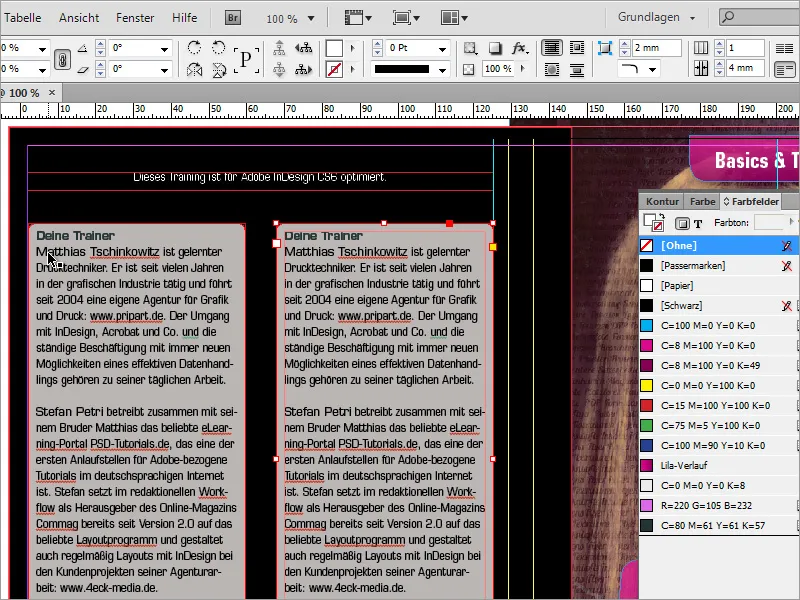Click in the search field
Screen dimensions: 800x600
[x=760, y=17]
